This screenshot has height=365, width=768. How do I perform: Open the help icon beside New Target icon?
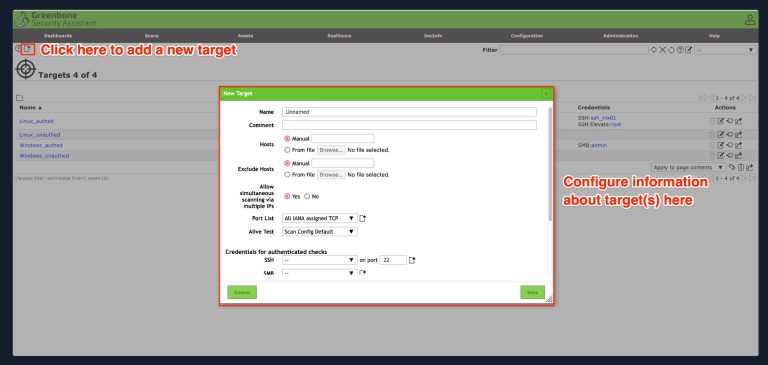pyautogui.click(x=19, y=49)
